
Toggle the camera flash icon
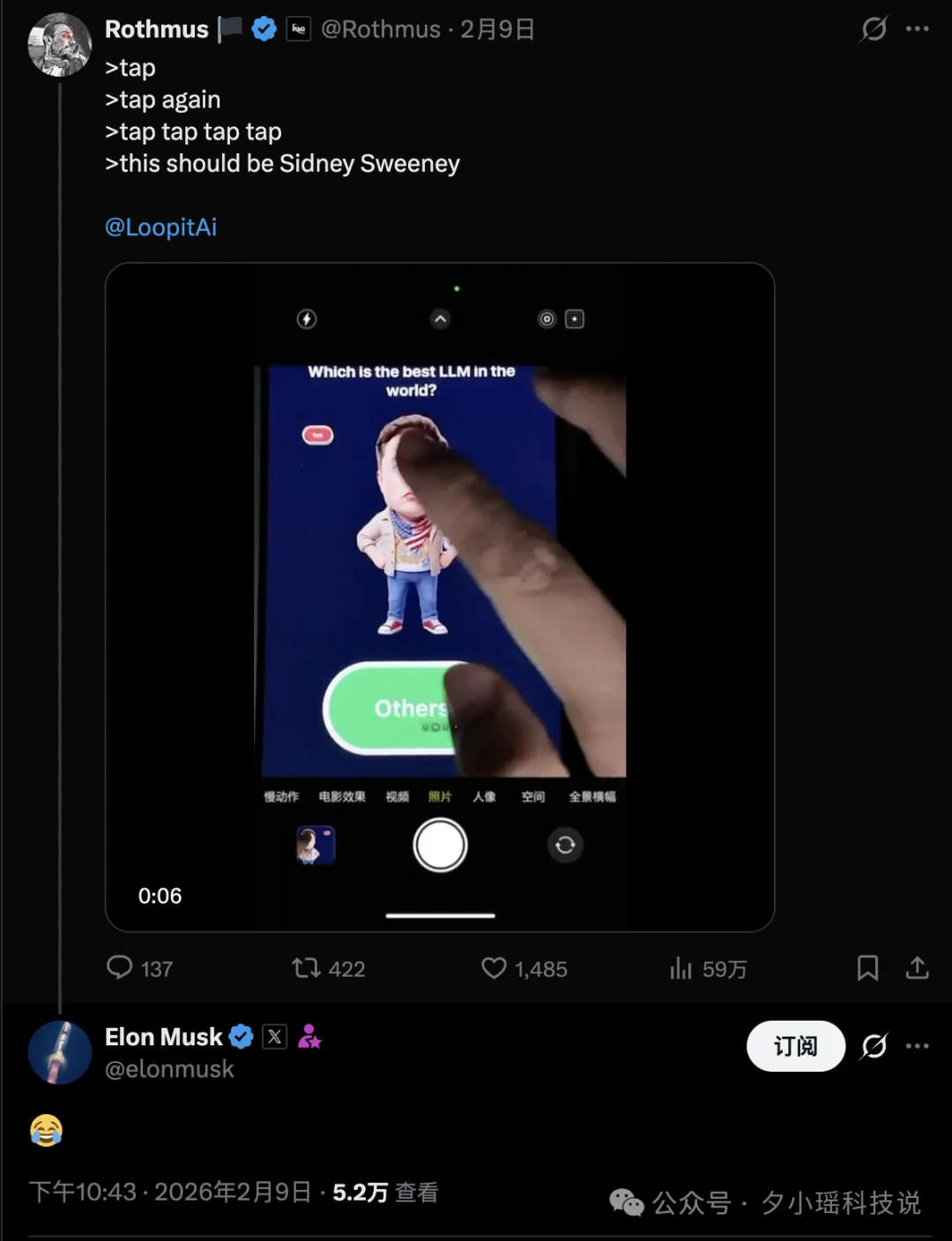pyautogui.click(x=307, y=319)
